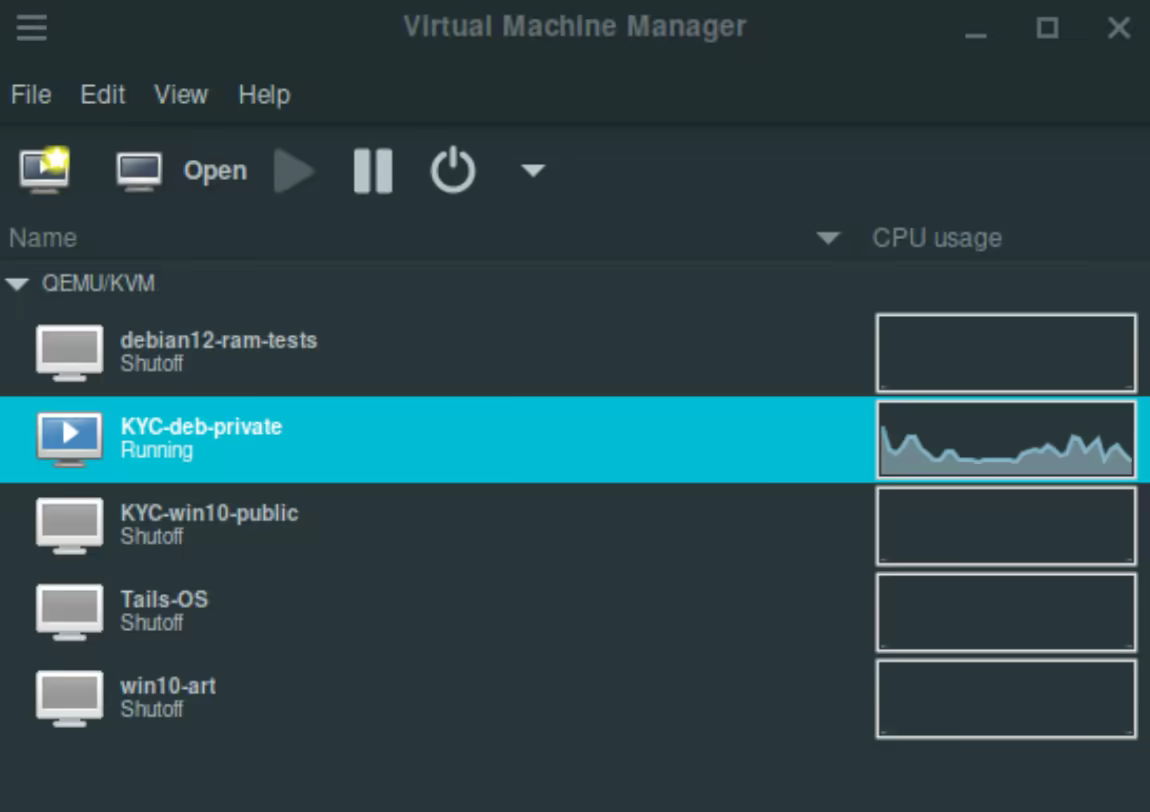Click Running status under KYC-deb-private
The height and width of the screenshot is (812, 1150).
point(157,450)
